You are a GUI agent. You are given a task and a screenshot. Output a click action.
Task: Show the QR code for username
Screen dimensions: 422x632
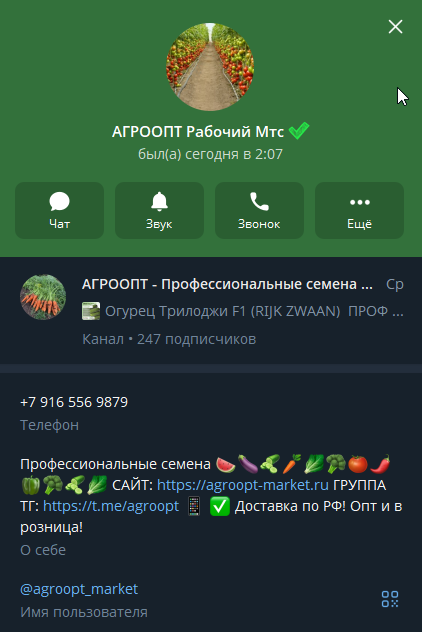click(390, 599)
